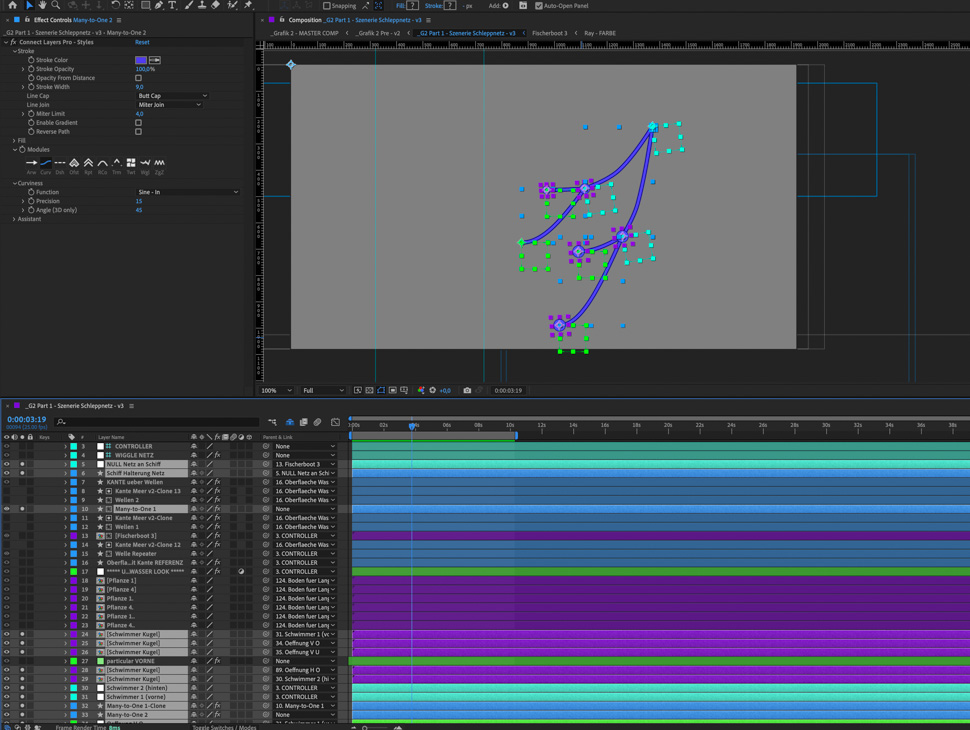Take a snapshot with the camera icon
The height and width of the screenshot is (730, 970).
[467, 391]
